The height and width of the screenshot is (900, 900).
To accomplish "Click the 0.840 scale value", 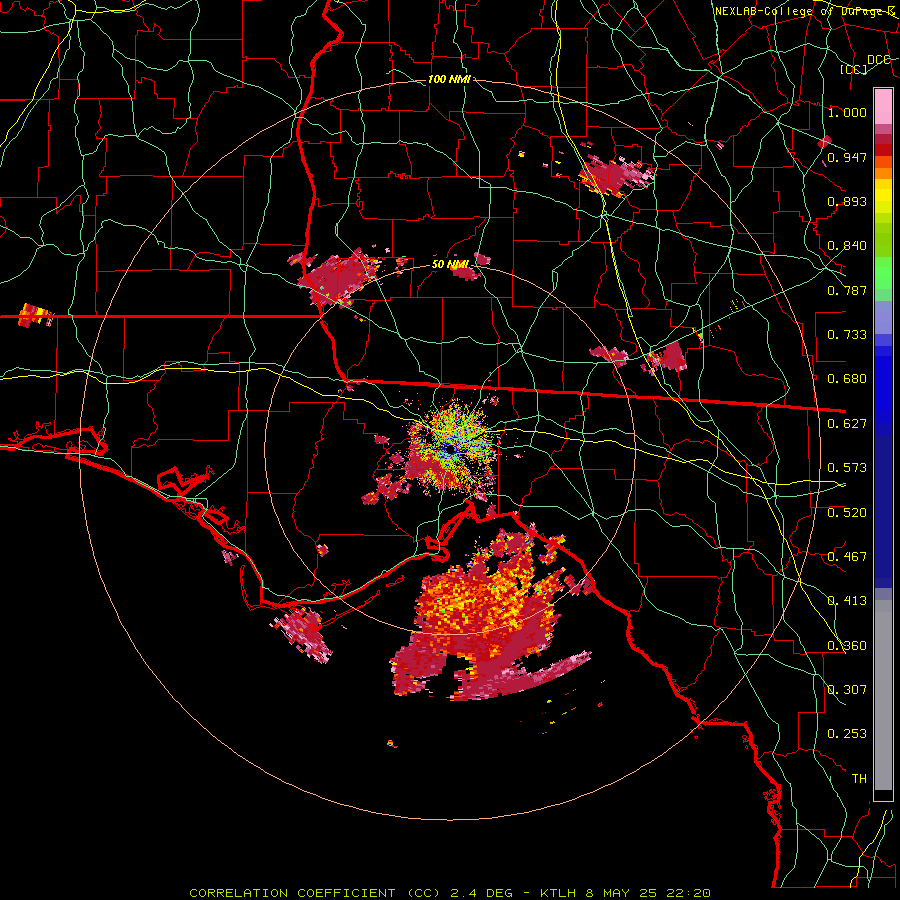I will tap(847, 246).
